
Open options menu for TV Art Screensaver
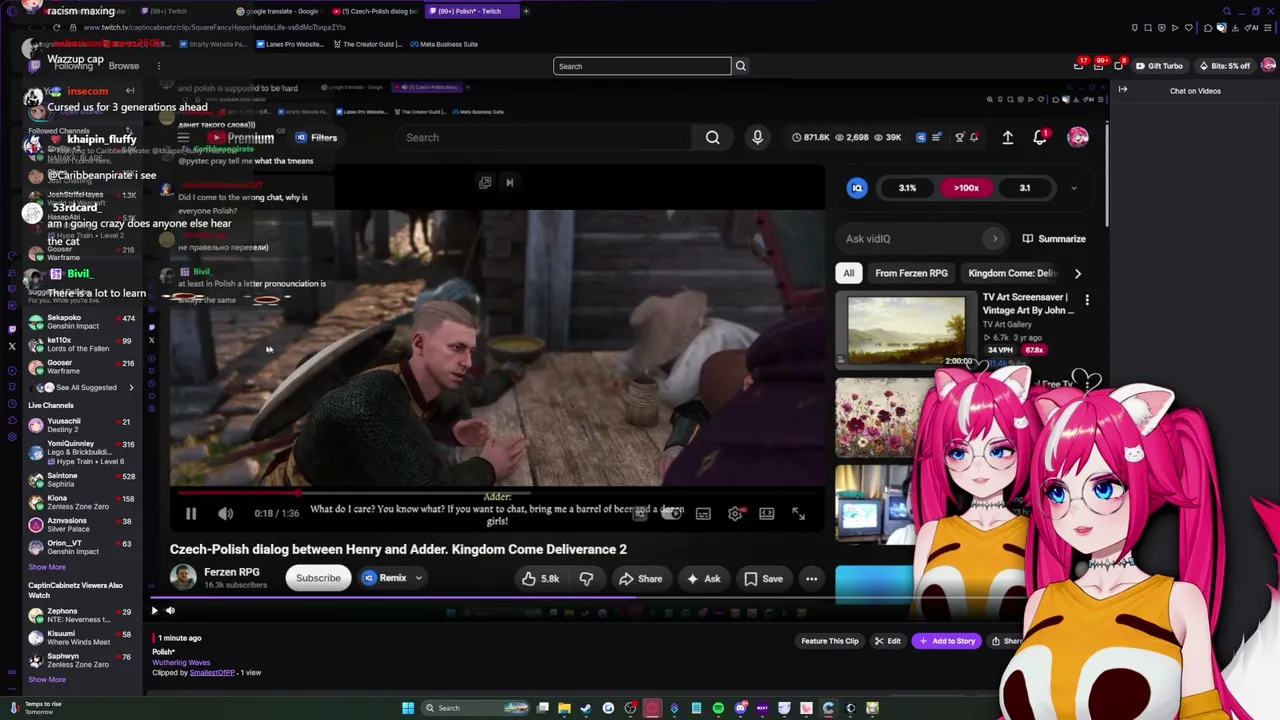tap(1087, 299)
